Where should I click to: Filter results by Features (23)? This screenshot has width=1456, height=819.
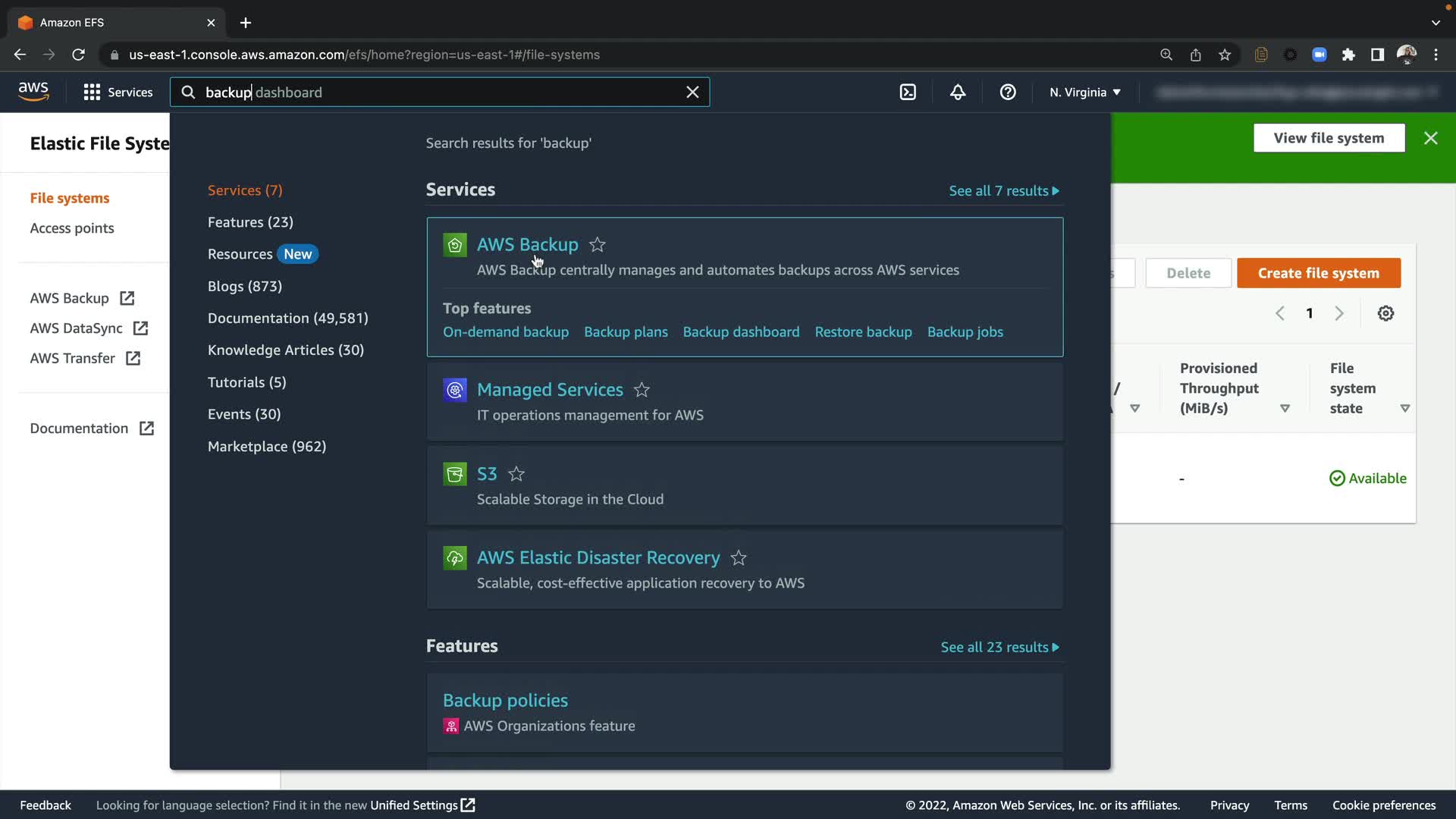click(x=250, y=222)
